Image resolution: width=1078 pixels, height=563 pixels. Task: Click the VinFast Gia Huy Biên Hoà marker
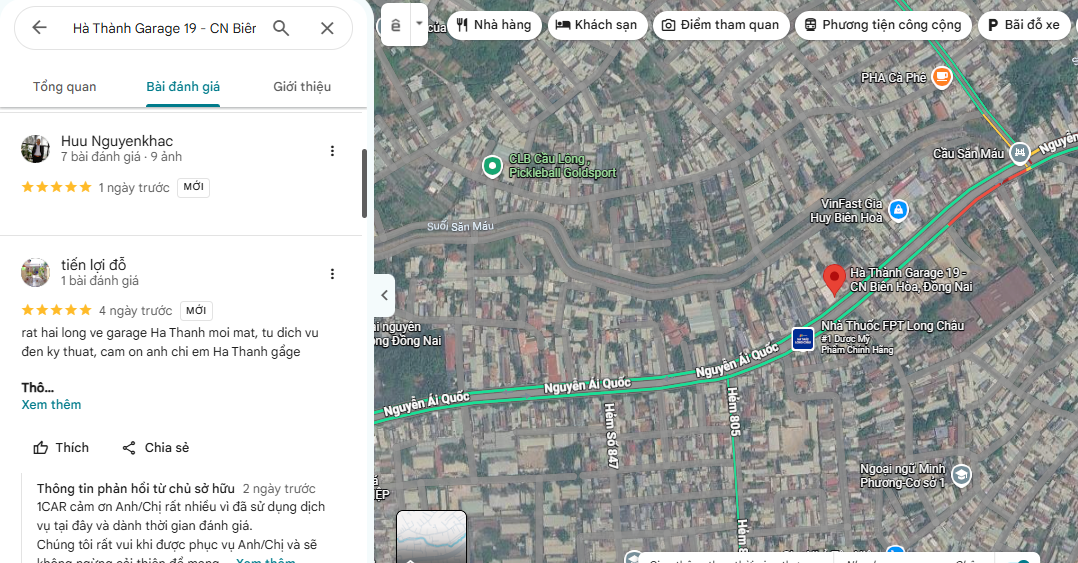[x=898, y=210]
